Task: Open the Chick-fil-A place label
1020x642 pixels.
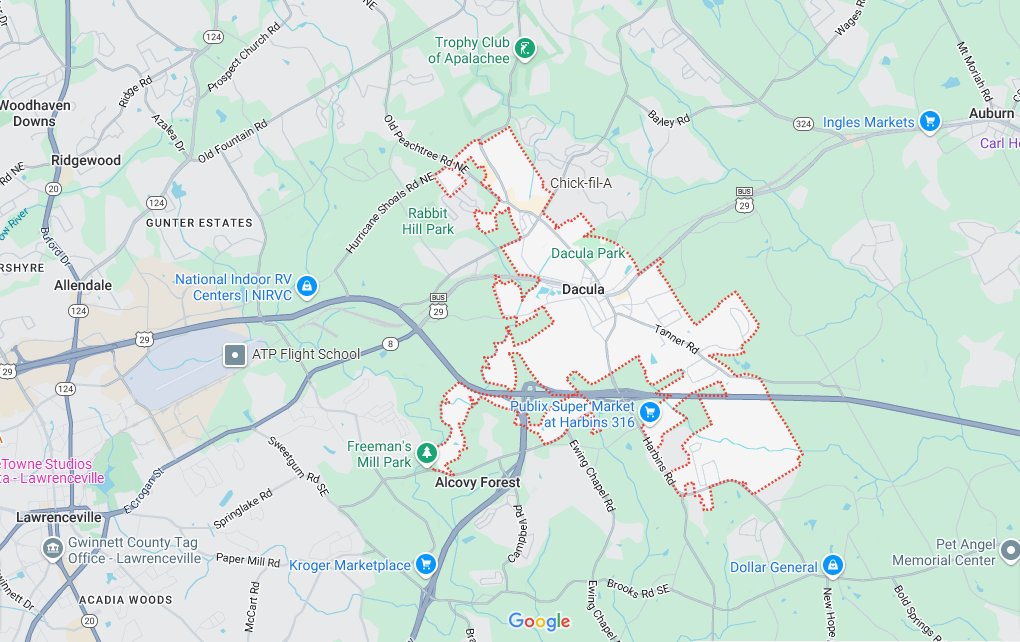Action: click(x=581, y=183)
